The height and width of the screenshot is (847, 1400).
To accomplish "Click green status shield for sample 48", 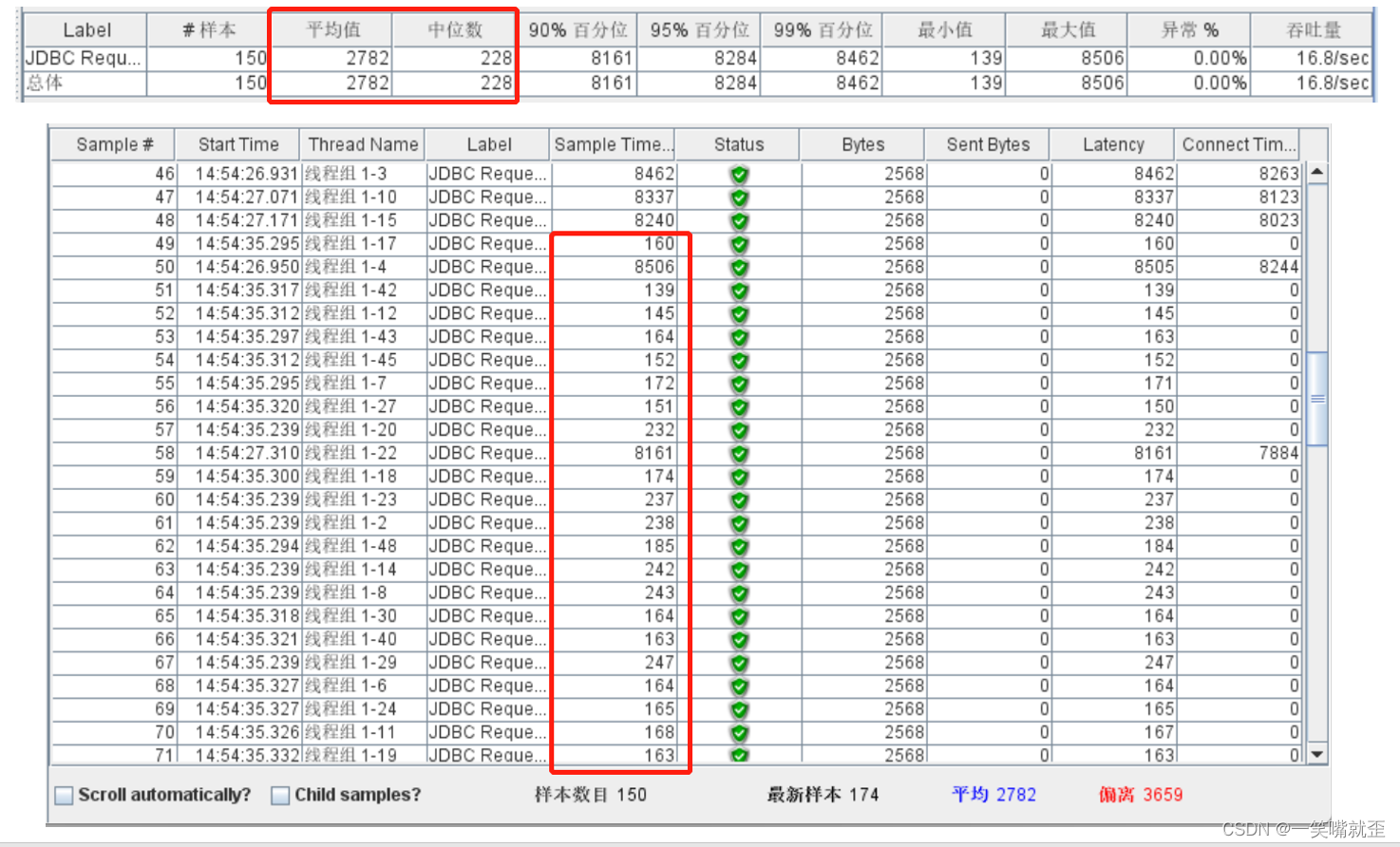I will [740, 221].
